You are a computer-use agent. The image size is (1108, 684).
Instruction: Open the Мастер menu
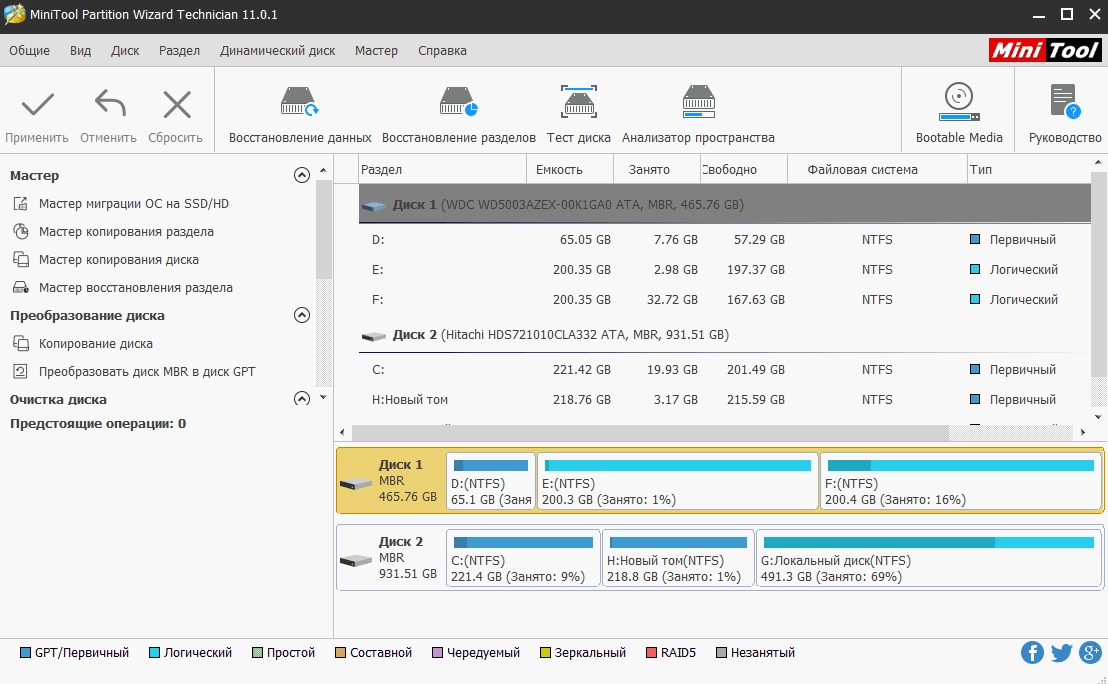377,51
